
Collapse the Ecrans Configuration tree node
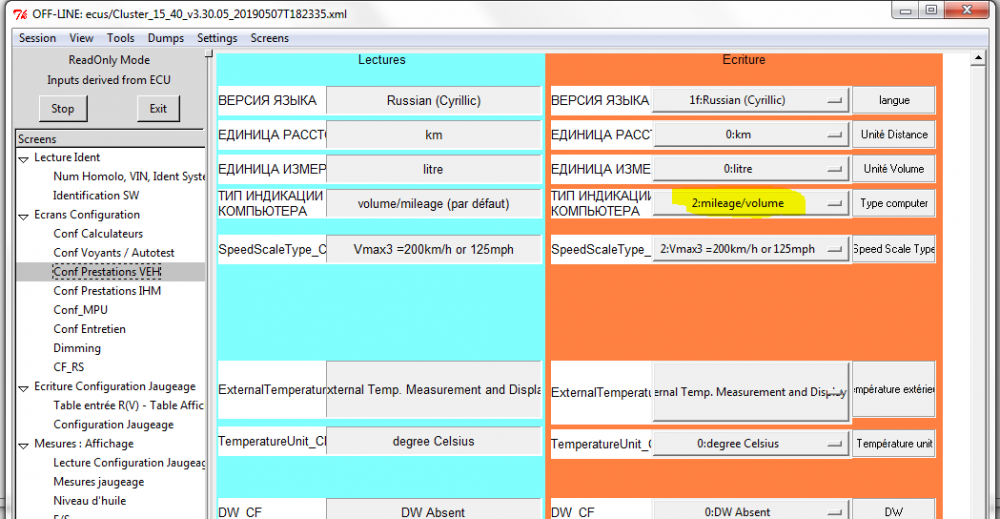click(24, 216)
